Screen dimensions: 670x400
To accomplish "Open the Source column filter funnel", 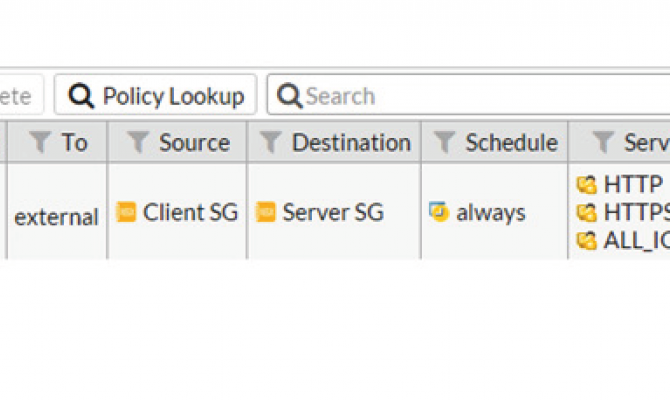I will (138, 143).
